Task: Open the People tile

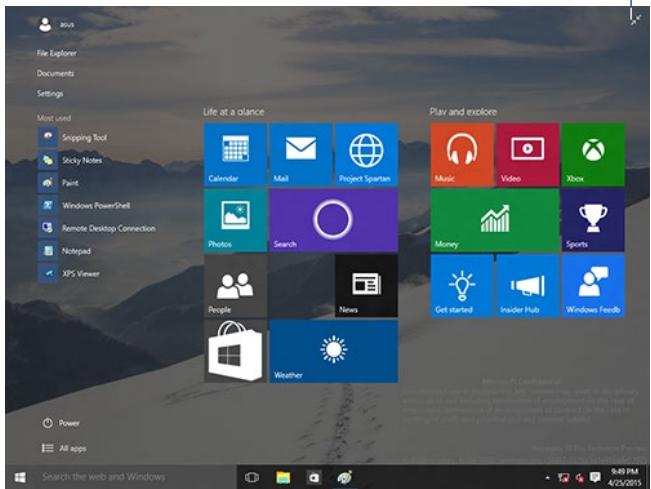Action: (235, 286)
